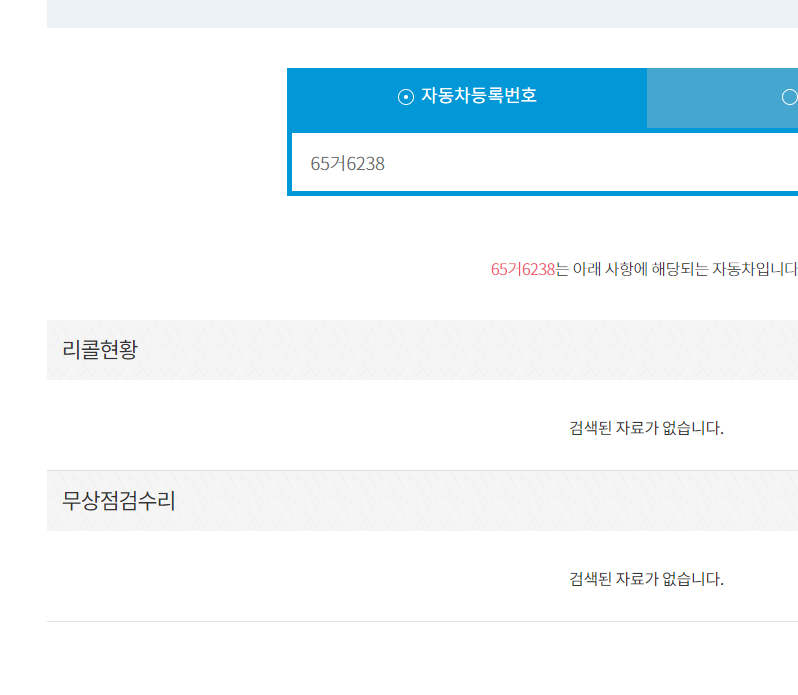Click the 65거6238 text inside the search box
The image size is (798, 695).
point(347,164)
